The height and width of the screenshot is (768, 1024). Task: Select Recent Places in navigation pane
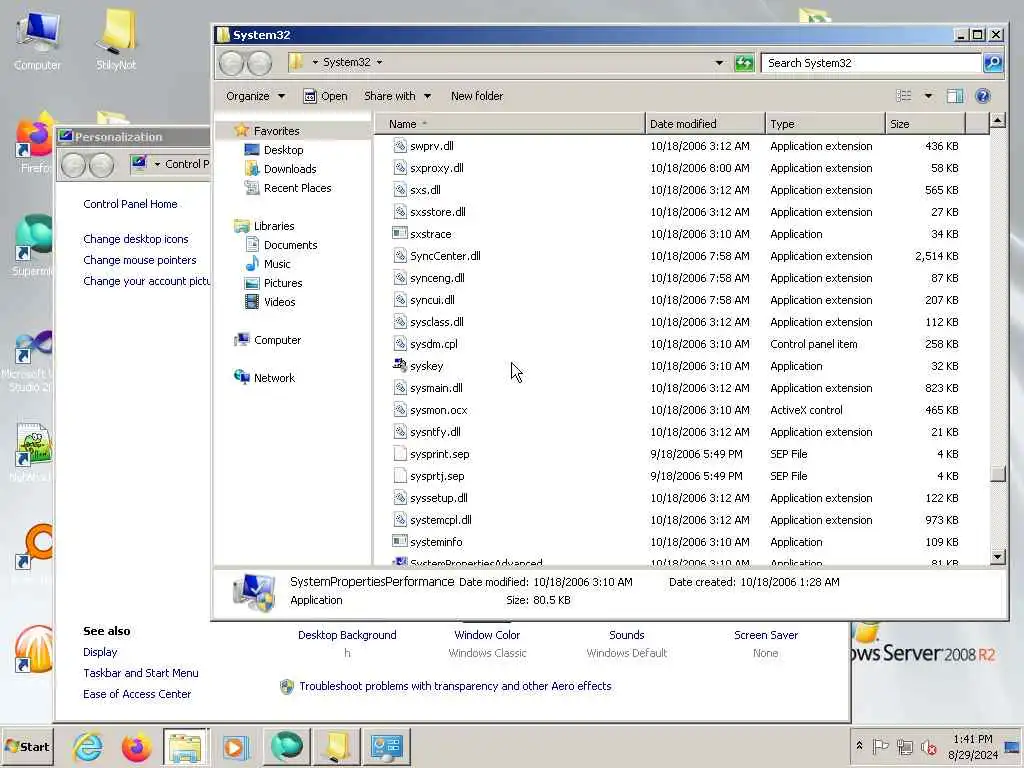(288, 188)
